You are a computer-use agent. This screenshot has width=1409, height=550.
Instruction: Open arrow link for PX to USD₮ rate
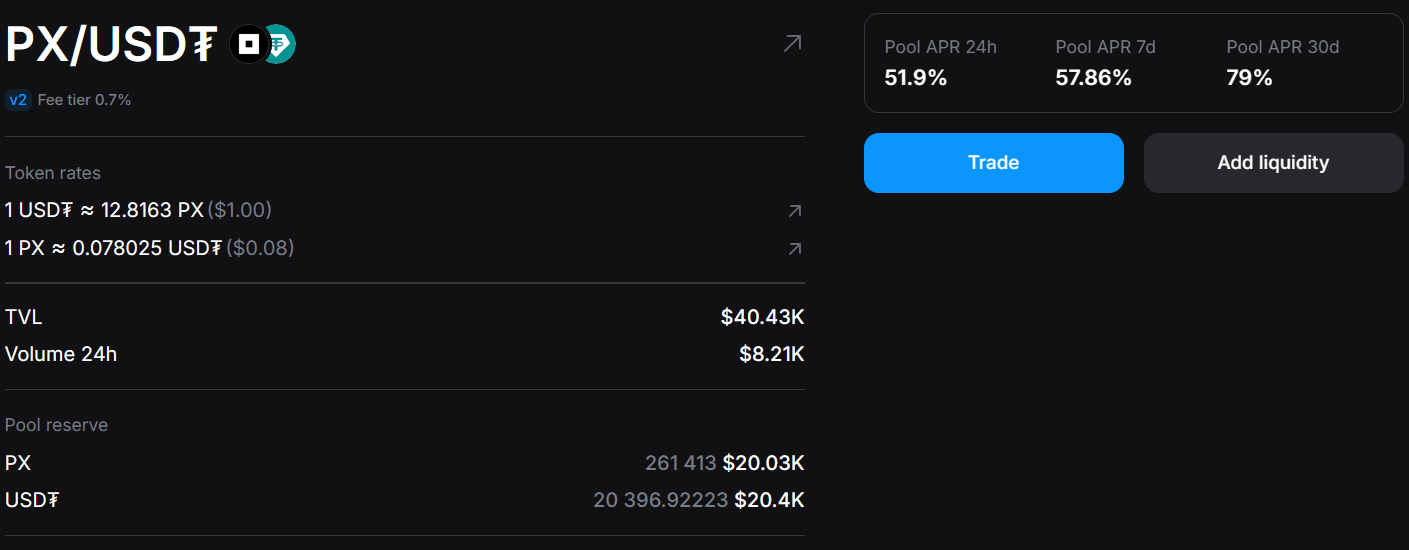tap(794, 249)
